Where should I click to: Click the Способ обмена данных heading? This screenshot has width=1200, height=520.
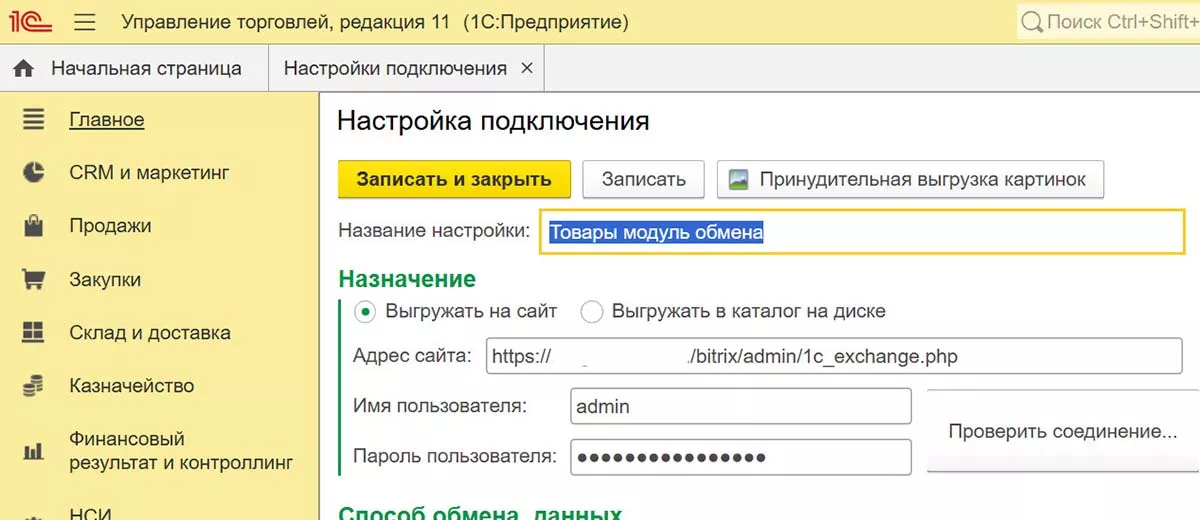coord(480,512)
